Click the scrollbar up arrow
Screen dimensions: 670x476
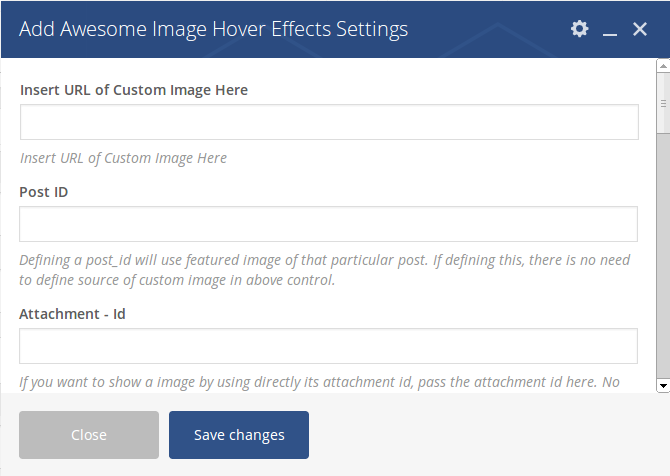click(663, 66)
